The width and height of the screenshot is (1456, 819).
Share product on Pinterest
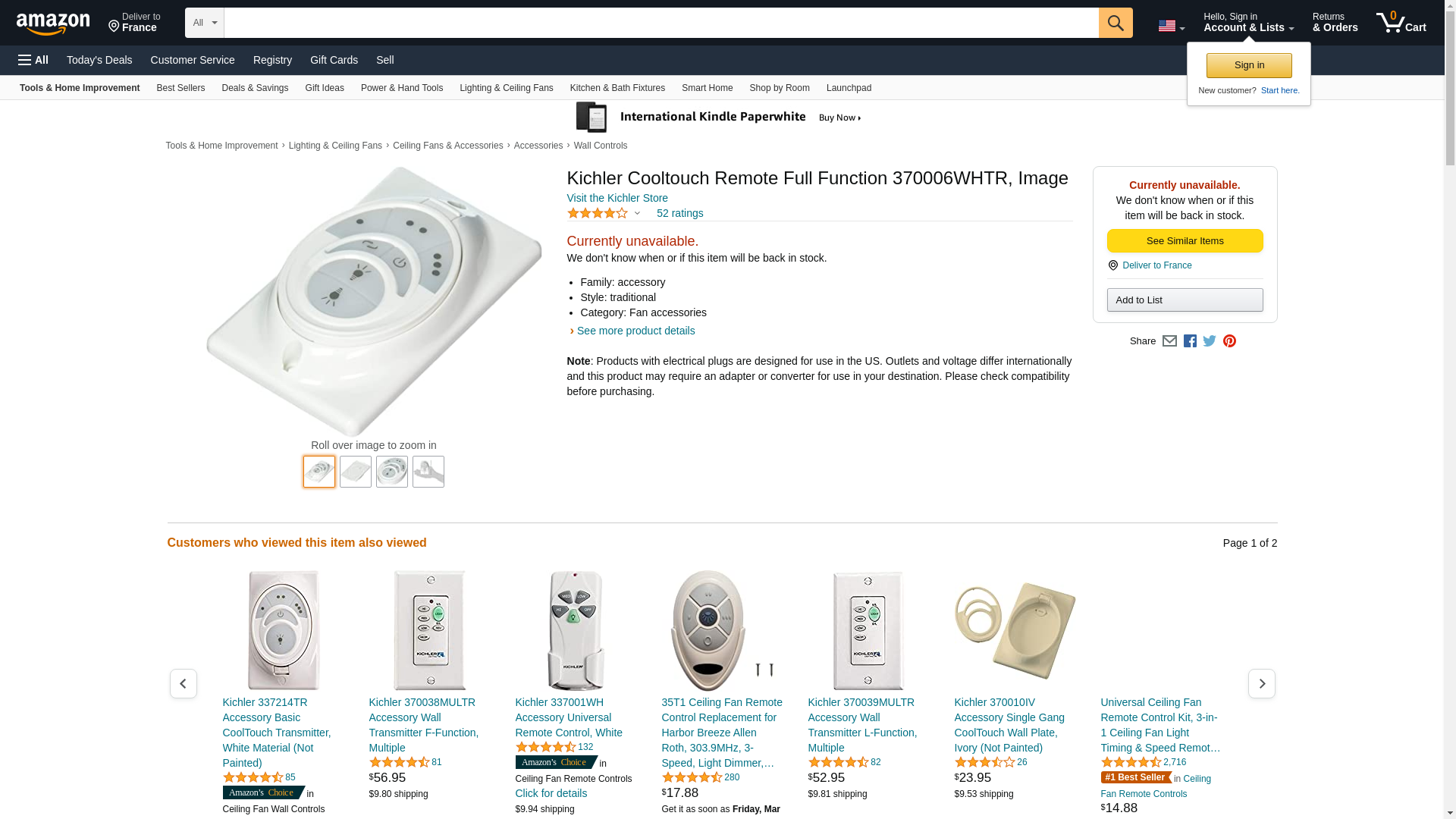1229,341
